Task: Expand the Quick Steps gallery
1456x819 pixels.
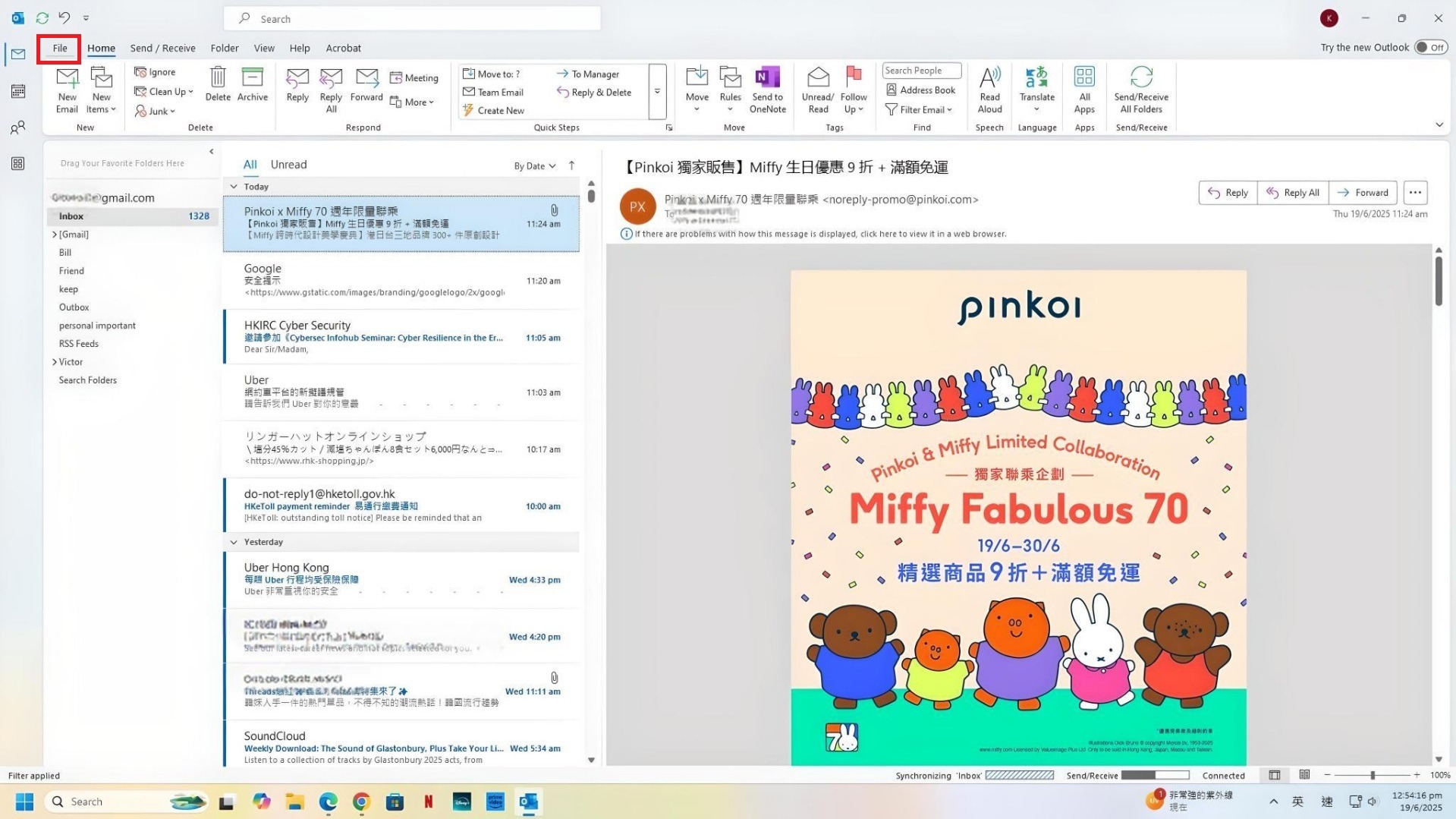Action: click(x=657, y=92)
